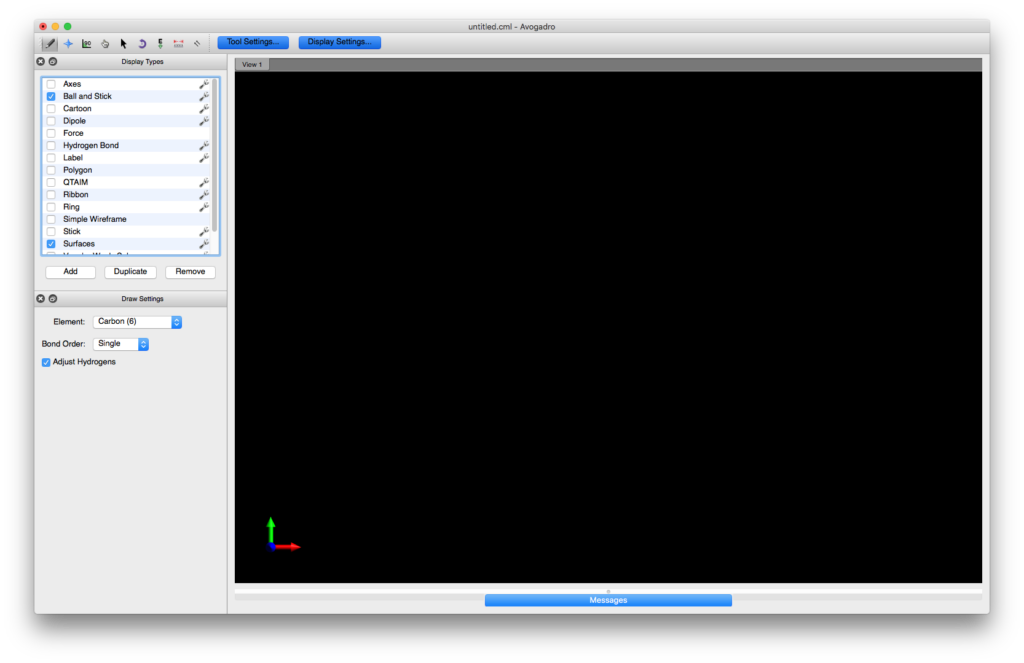The height and width of the screenshot is (663, 1024).
Task: Select Simple Wireframe in display list
Action: [x=95, y=219]
